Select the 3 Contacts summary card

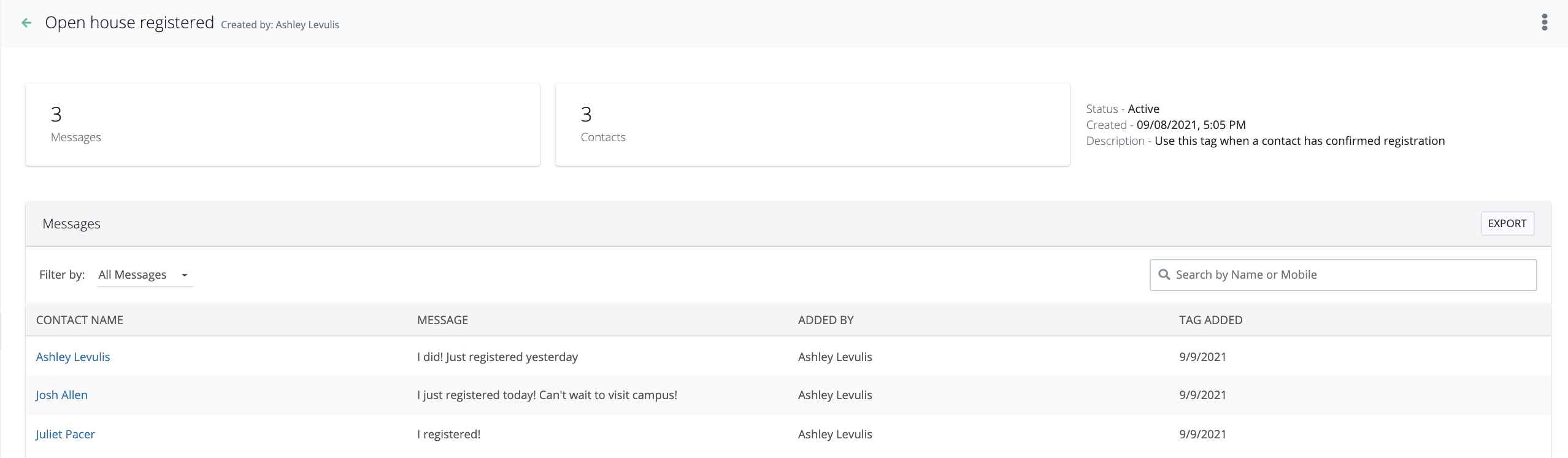pyautogui.click(x=812, y=125)
